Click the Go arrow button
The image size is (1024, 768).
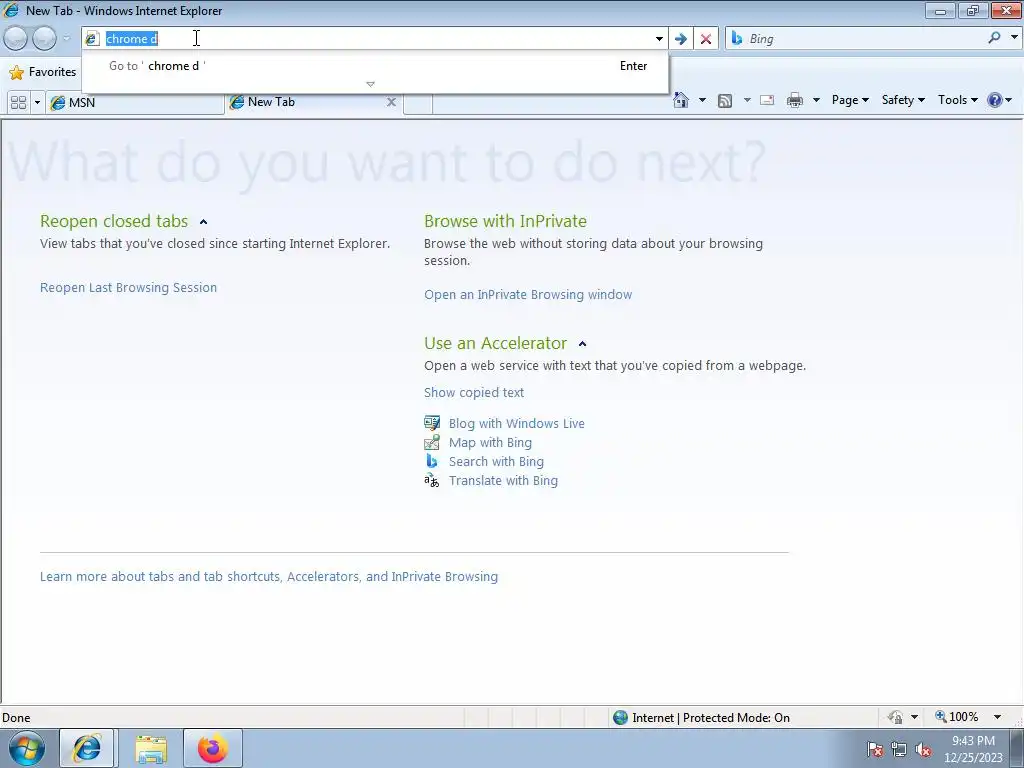[x=680, y=39]
